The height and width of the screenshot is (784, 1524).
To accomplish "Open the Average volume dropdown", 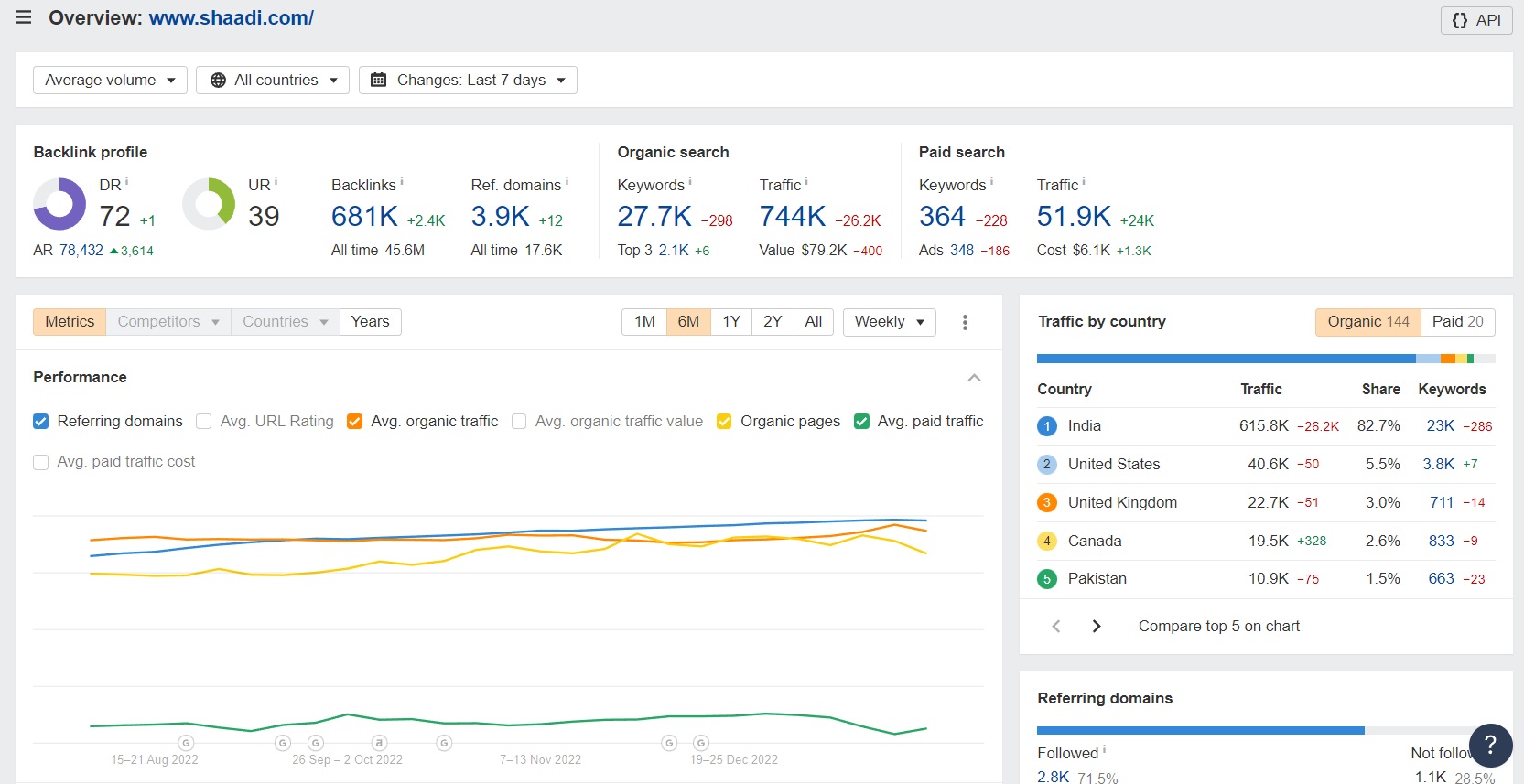I will [x=110, y=80].
